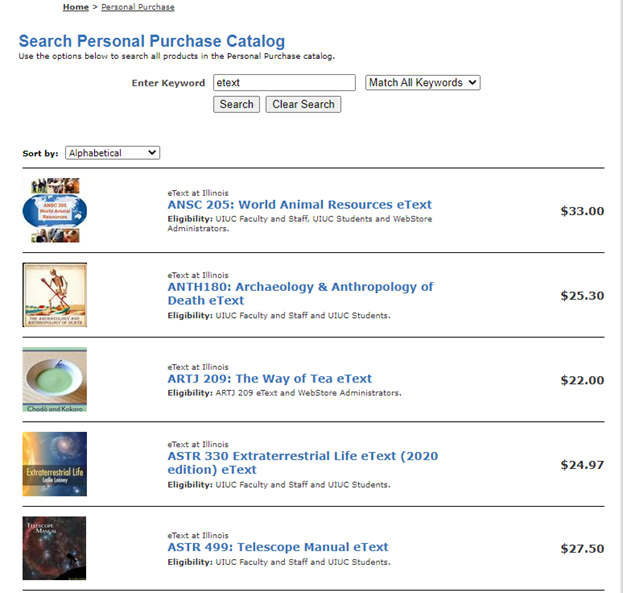Open ASTR 330 Extraterrestrial Life eText link
The height and width of the screenshot is (593, 623).
click(303, 463)
